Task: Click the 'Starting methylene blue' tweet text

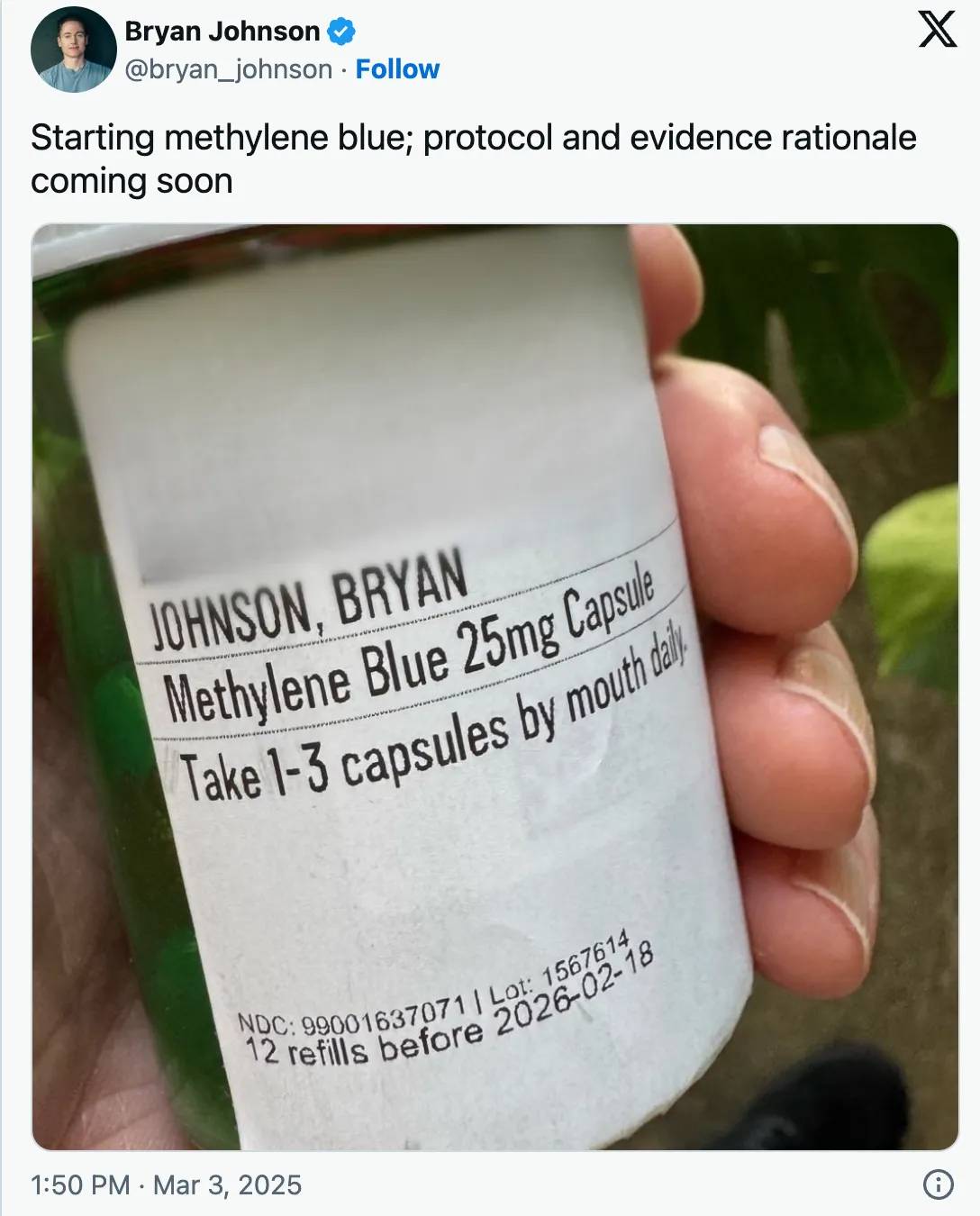Action: tap(222, 138)
